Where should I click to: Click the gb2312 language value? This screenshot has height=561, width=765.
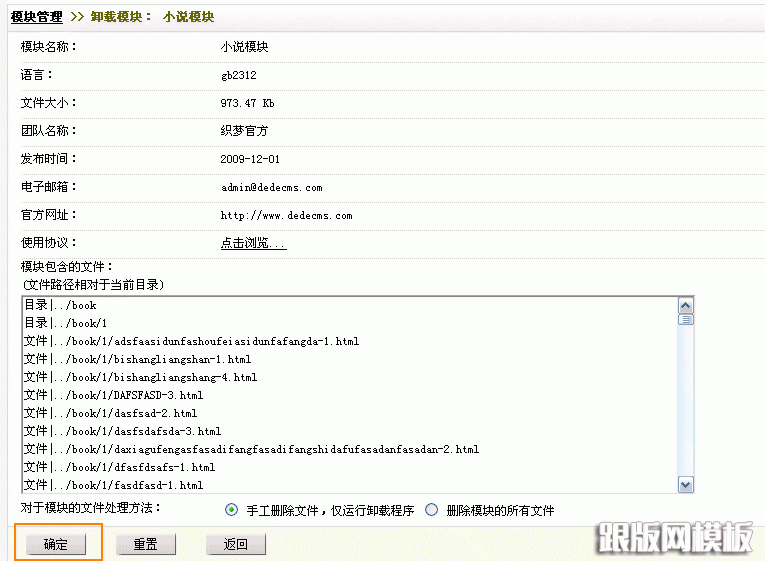point(239,76)
